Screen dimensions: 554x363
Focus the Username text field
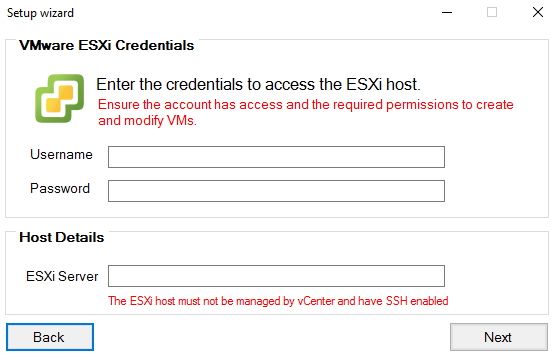276,157
